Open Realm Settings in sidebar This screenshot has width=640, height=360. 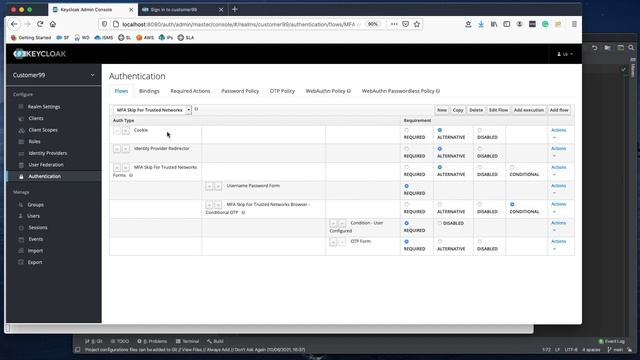(x=44, y=107)
